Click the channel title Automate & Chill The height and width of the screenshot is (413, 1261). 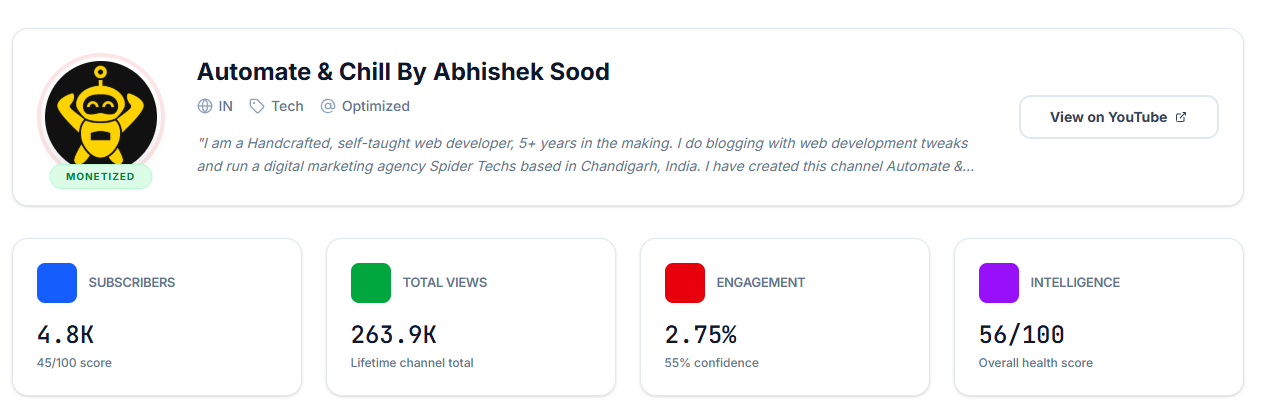[x=403, y=72]
